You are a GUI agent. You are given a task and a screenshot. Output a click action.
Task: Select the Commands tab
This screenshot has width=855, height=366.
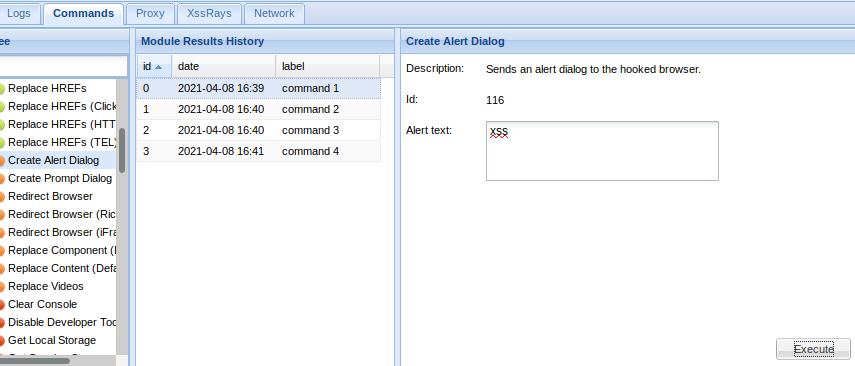(x=83, y=14)
